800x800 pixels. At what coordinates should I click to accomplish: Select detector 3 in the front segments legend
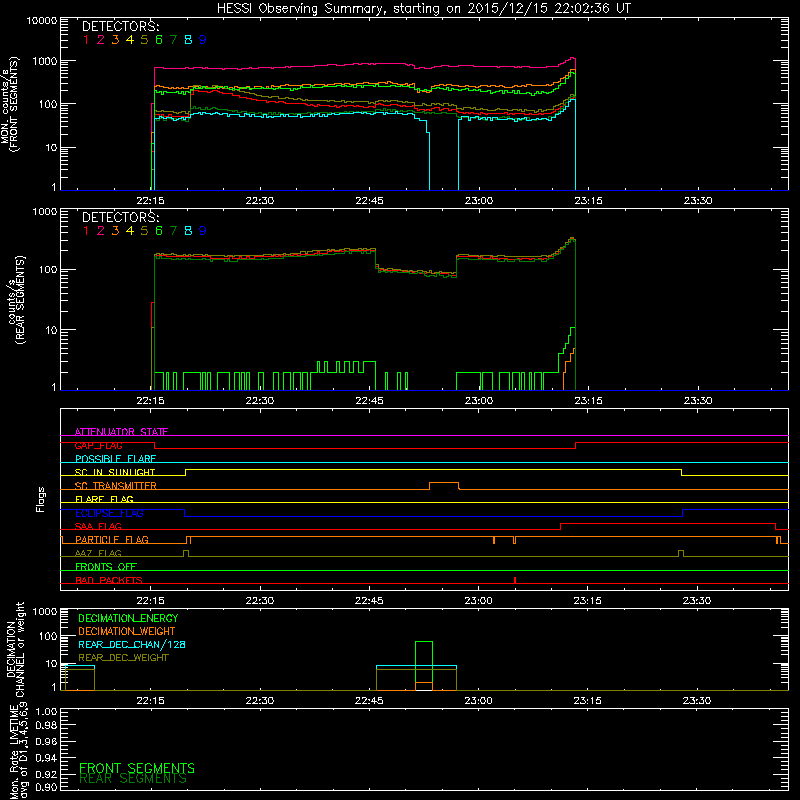tap(115, 40)
